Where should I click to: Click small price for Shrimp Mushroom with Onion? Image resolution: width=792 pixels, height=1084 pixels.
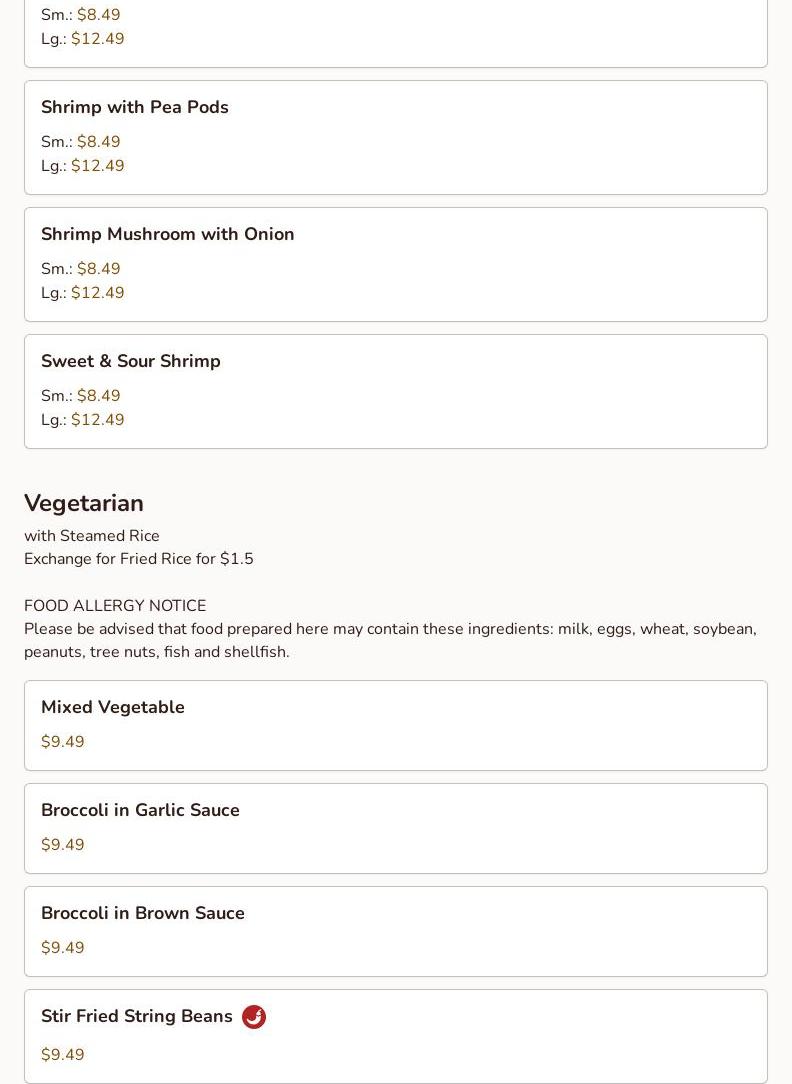pyautogui.click(x=98, y=269)
